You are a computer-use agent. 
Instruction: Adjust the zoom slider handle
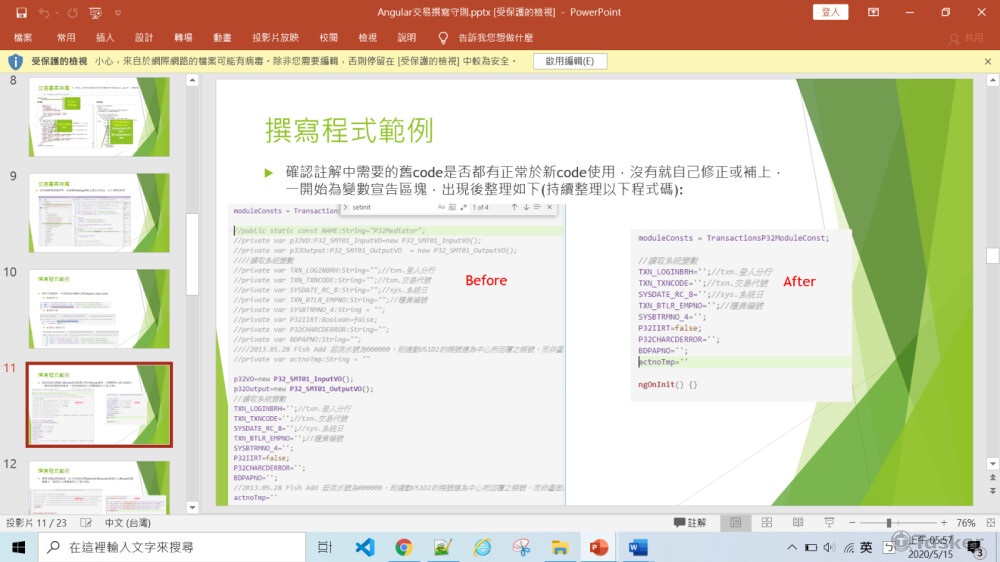889,523
